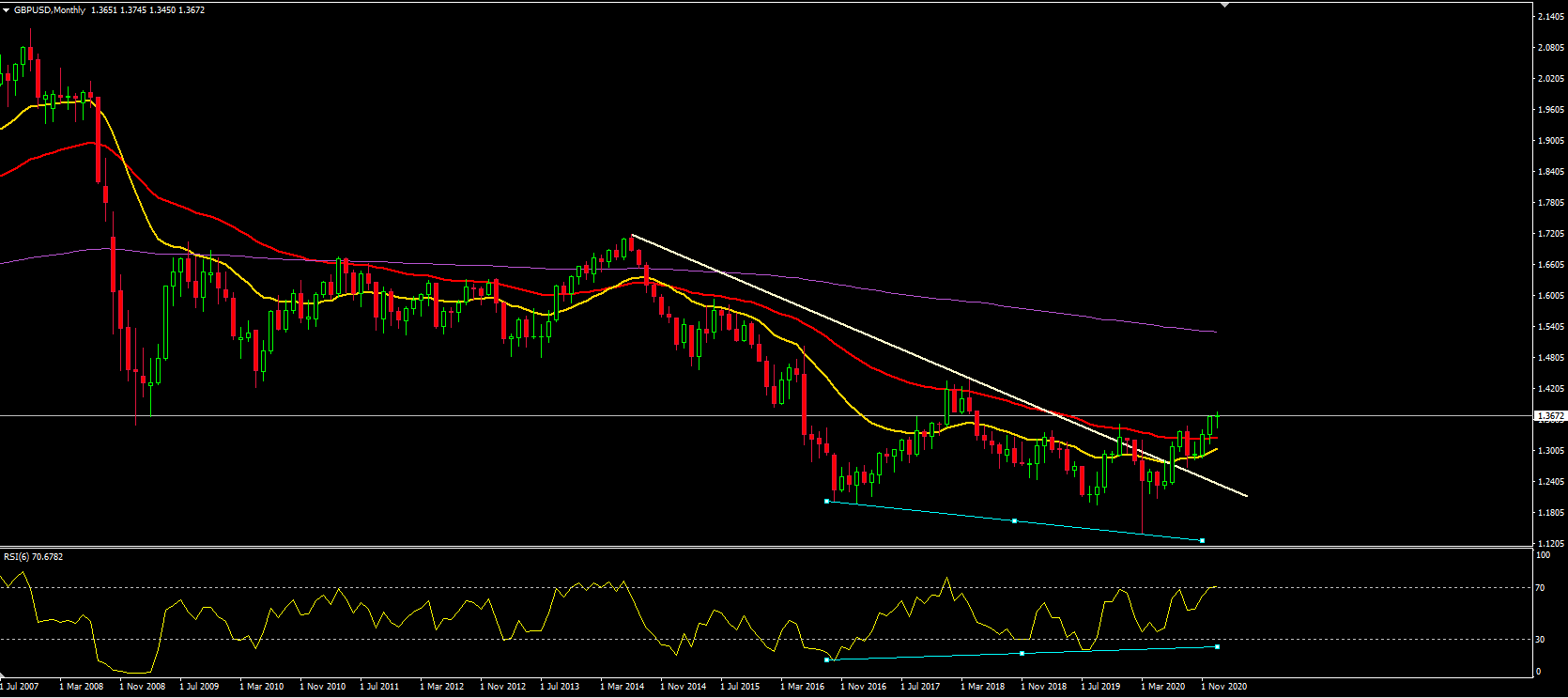Click the 1 Mar 2012 time axis label

coord(441,687)
